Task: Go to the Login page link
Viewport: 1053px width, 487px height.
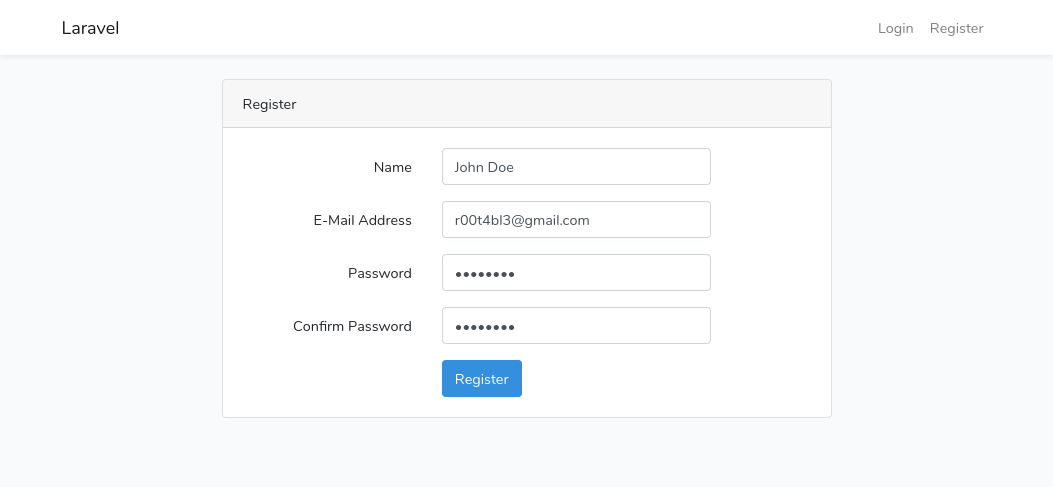Action: click(895, 28)
